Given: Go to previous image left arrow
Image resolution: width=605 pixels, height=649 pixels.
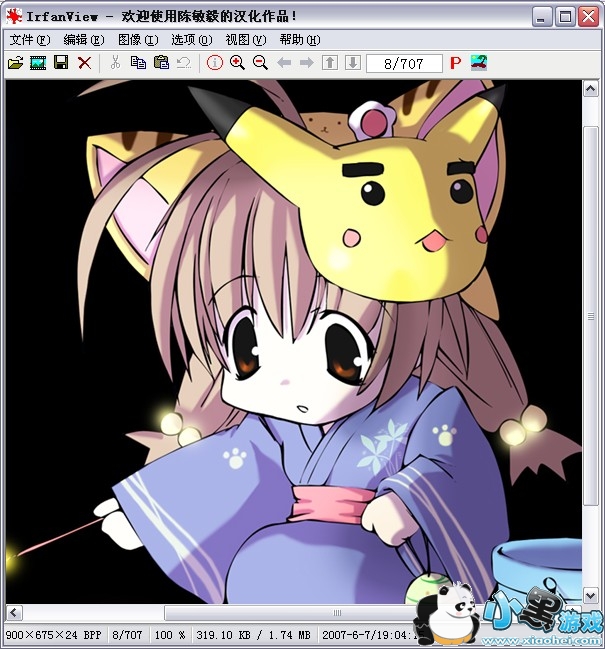Looking at the screenshot, I should pyautogui.click(x=284, y=63).
